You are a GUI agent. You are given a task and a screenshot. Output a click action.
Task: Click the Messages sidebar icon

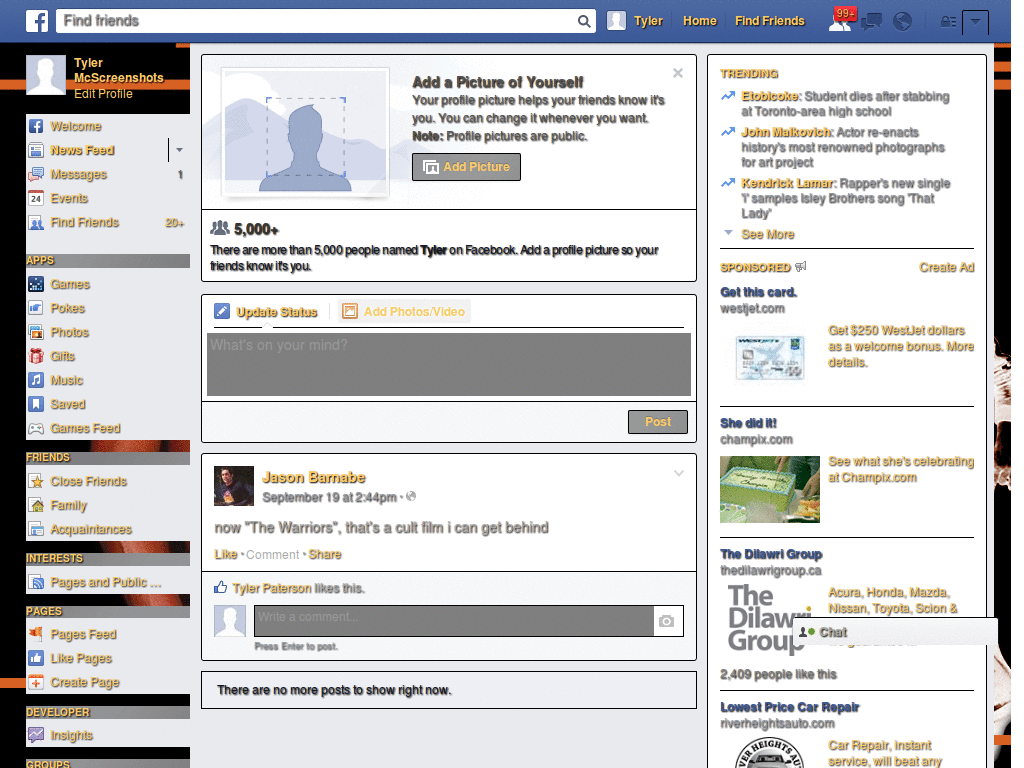(36, 175)
